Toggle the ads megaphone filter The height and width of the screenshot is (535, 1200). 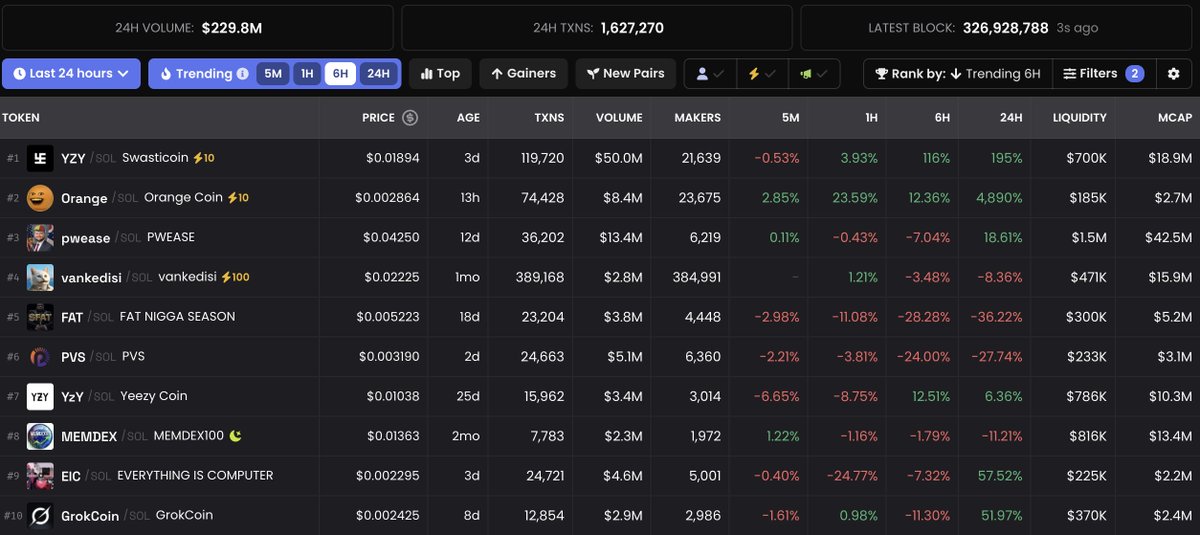pos(813,74)
